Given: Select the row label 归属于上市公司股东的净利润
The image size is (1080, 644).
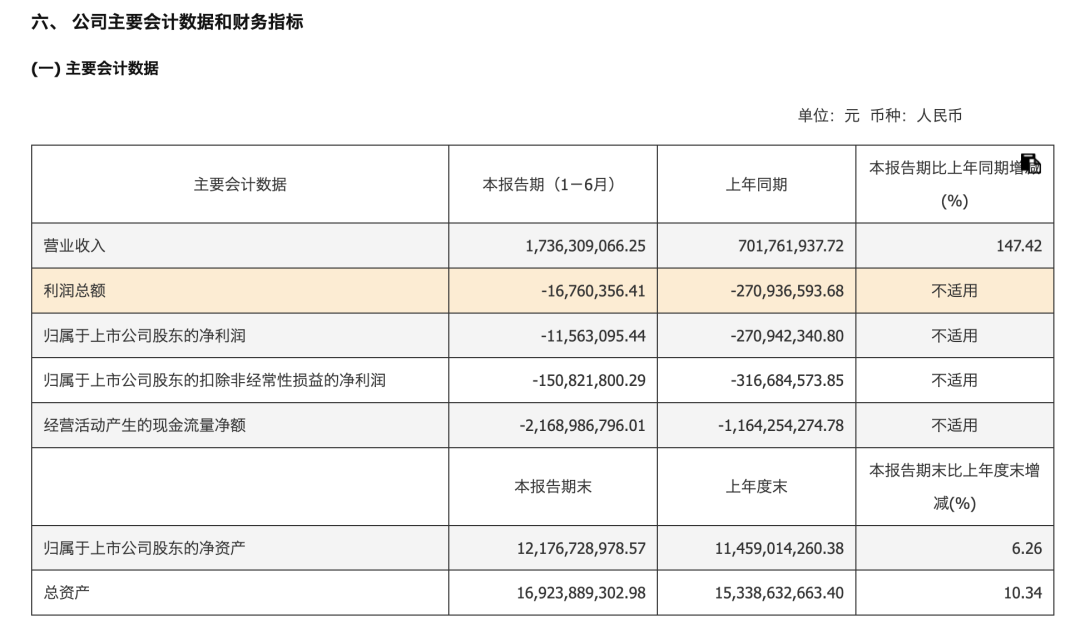Looking at the screenshot, I should (145, 335).
